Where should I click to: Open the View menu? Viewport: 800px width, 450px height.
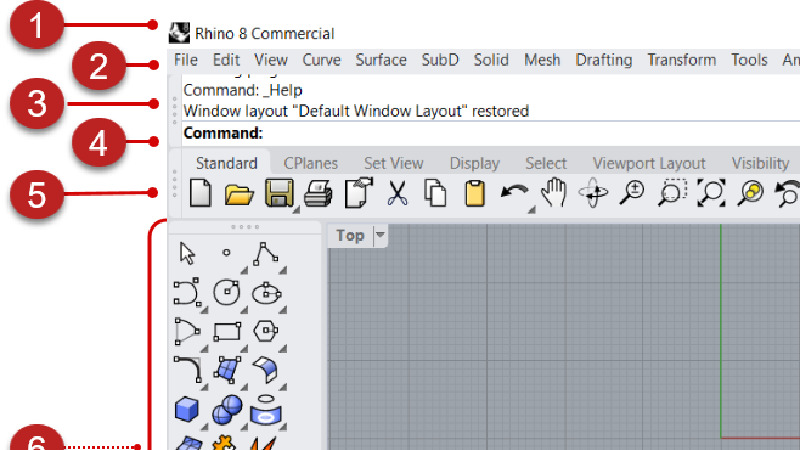point(271,60)
